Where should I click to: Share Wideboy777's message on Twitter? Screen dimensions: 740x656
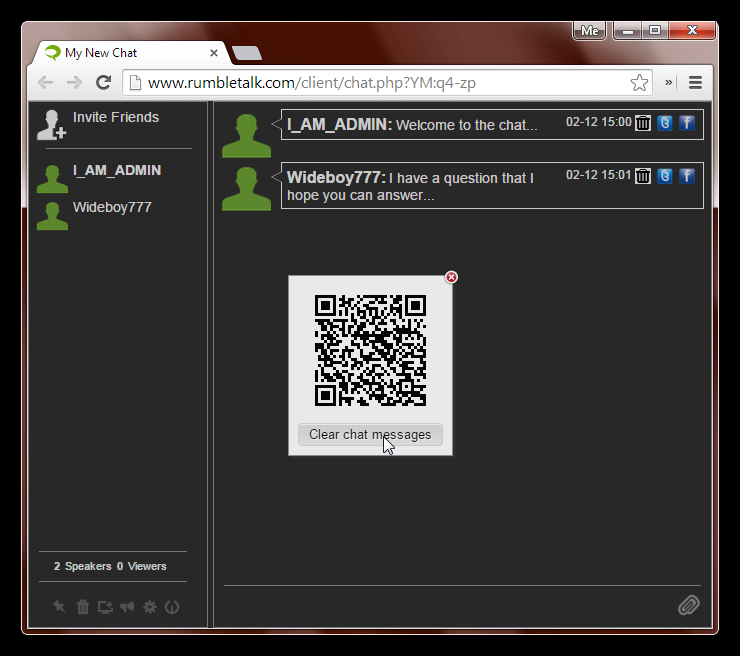click(x=665, y=176)
